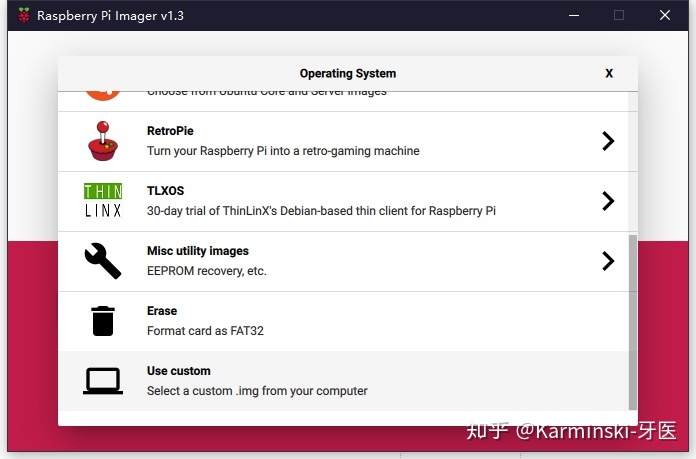
Task: Click the wrench icon for Misc utility images
Action: [103, 261]
